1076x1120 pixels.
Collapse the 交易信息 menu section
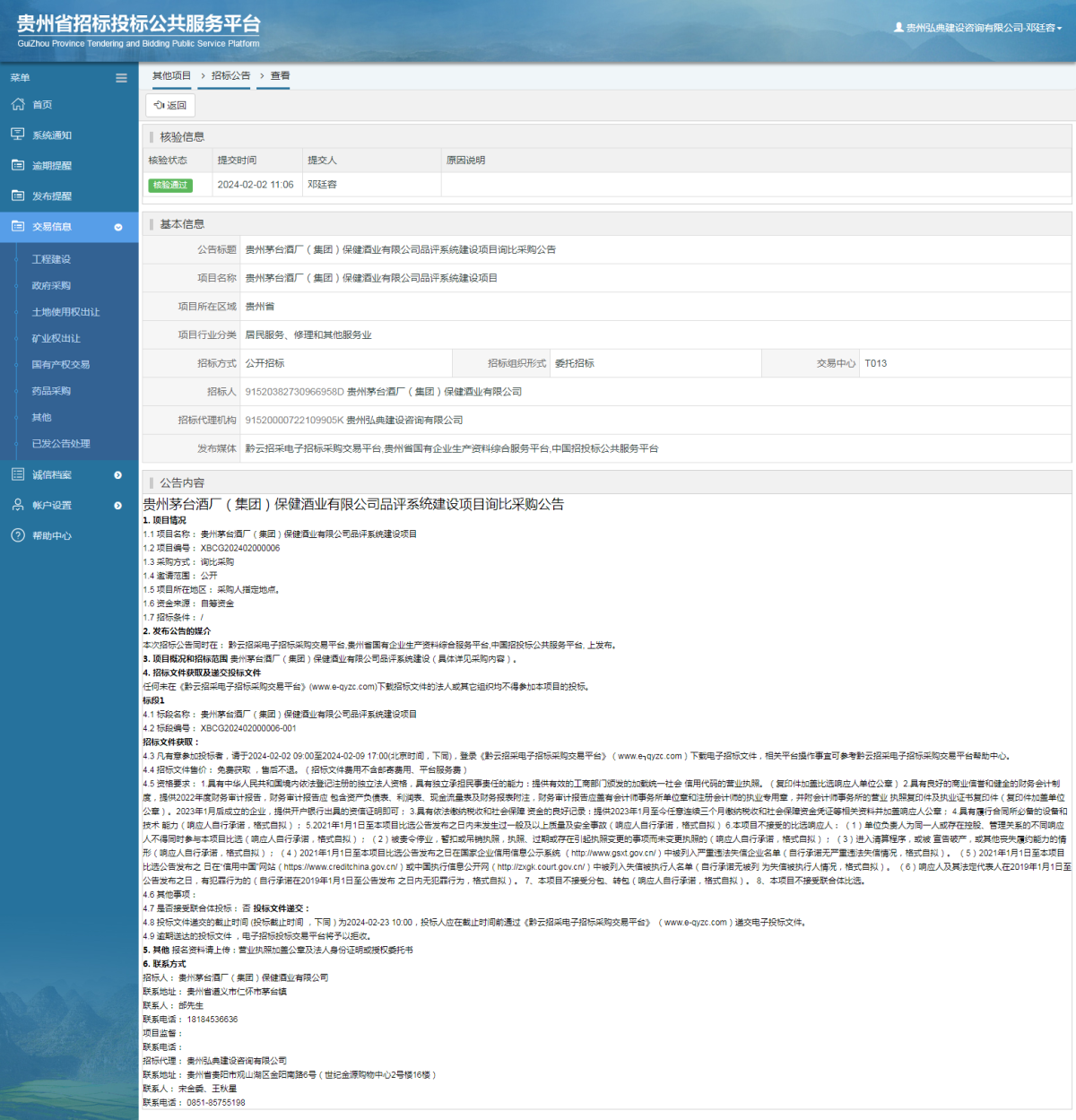[x=117, y=227]
